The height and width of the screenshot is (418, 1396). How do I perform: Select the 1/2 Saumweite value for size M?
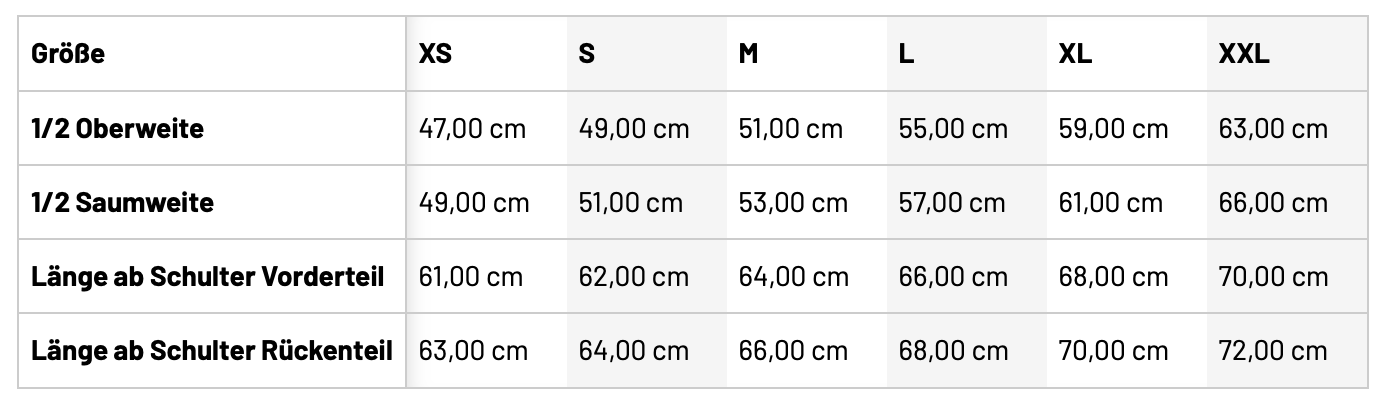[793, 203]
